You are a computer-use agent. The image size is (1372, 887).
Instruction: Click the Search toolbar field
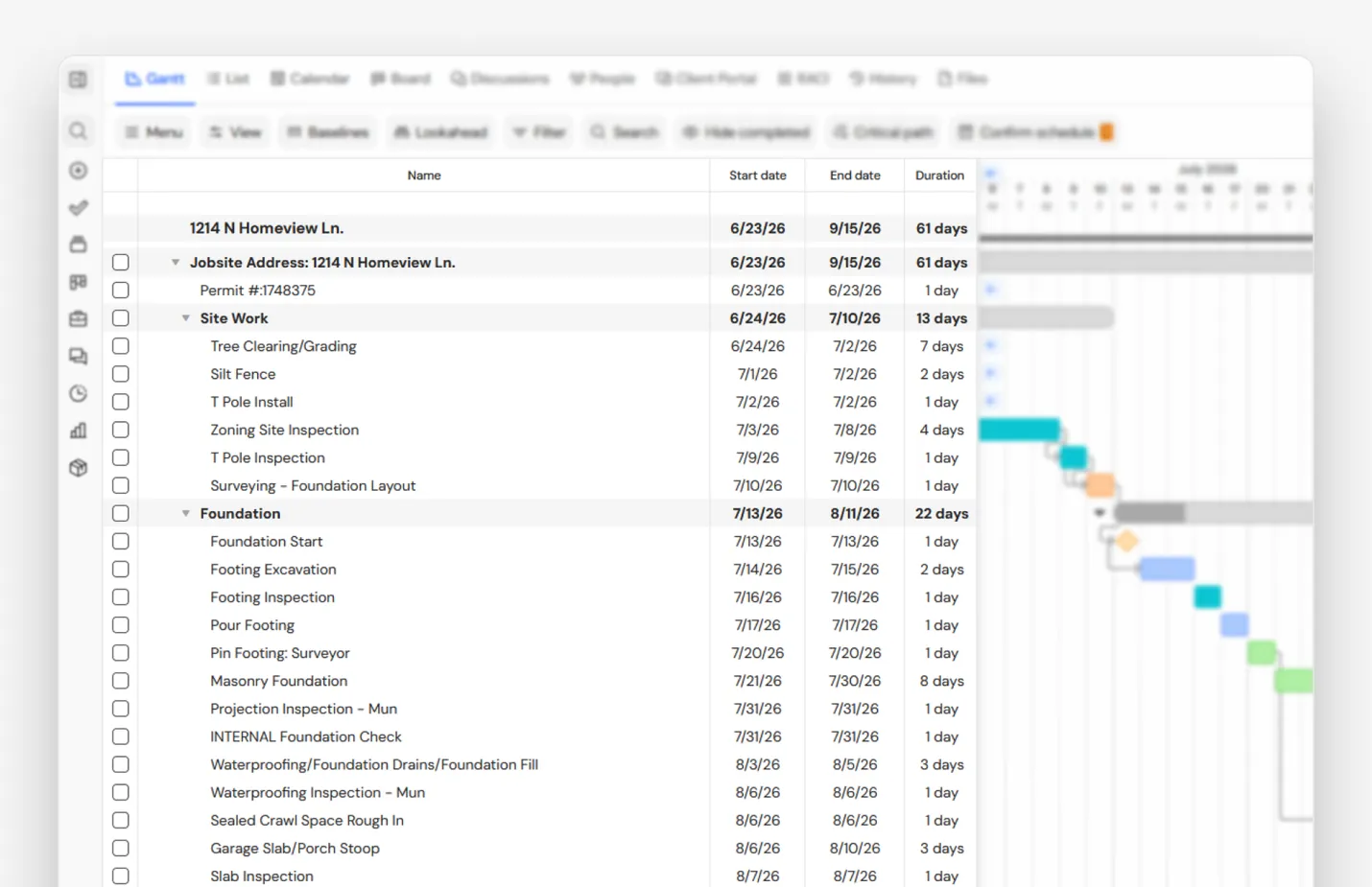(x=625, y=132)
